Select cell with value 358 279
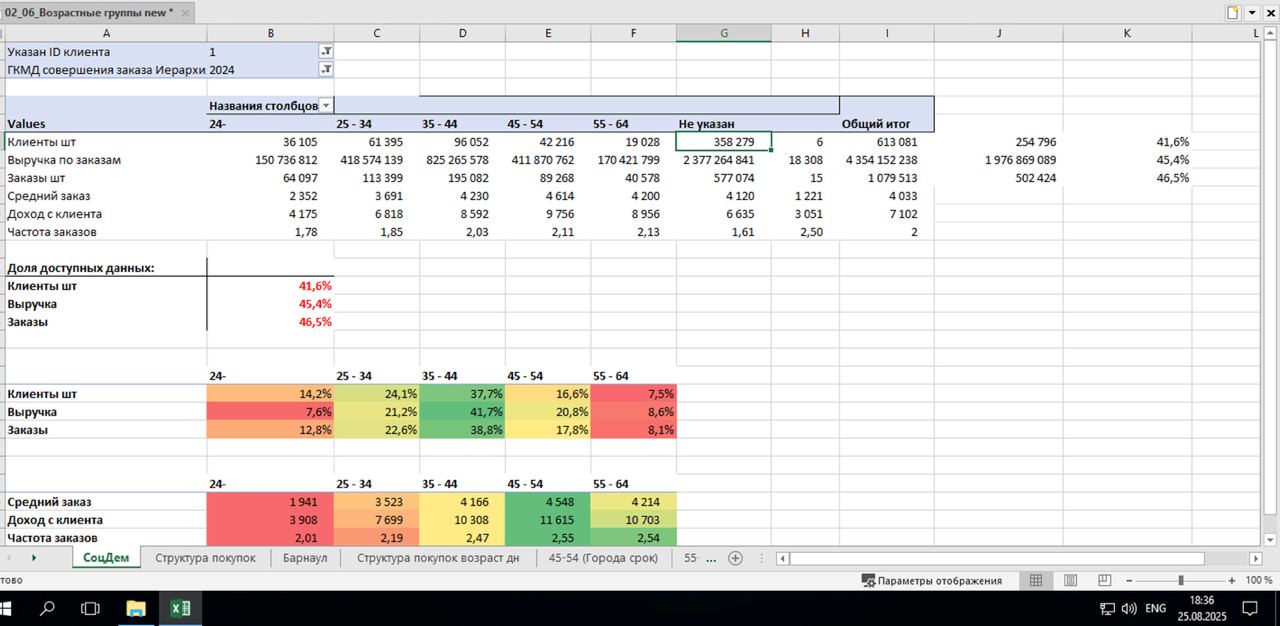Viewport: 1280px width, 626px height. click(723, 142)
